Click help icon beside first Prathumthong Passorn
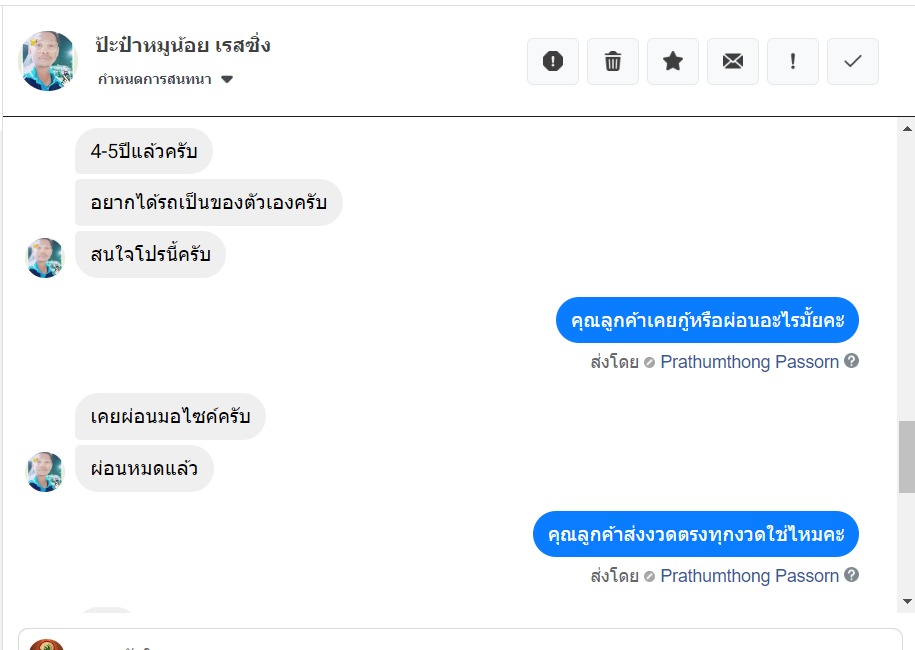This screenshot has width=915, height=650. click(x=851, y=361)
